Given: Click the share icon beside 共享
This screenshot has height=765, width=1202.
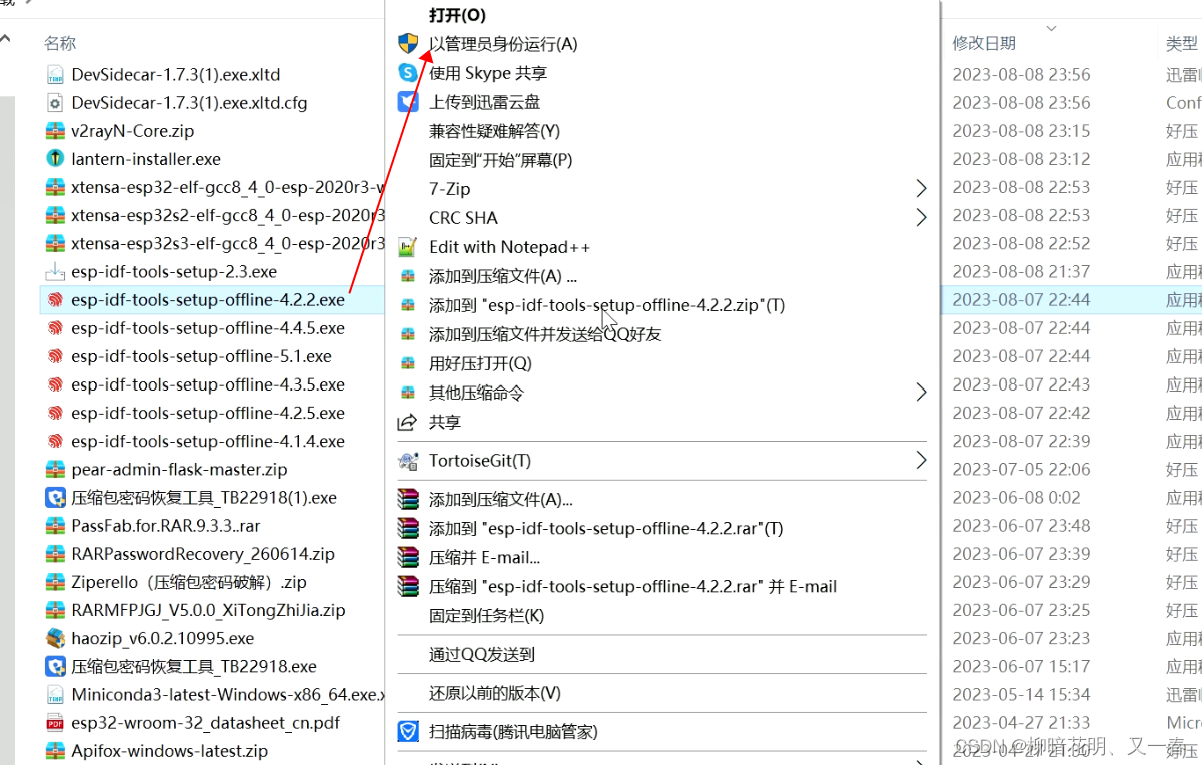Looking at the screenshot, I should pyautogui.click(x=407, y=423).
